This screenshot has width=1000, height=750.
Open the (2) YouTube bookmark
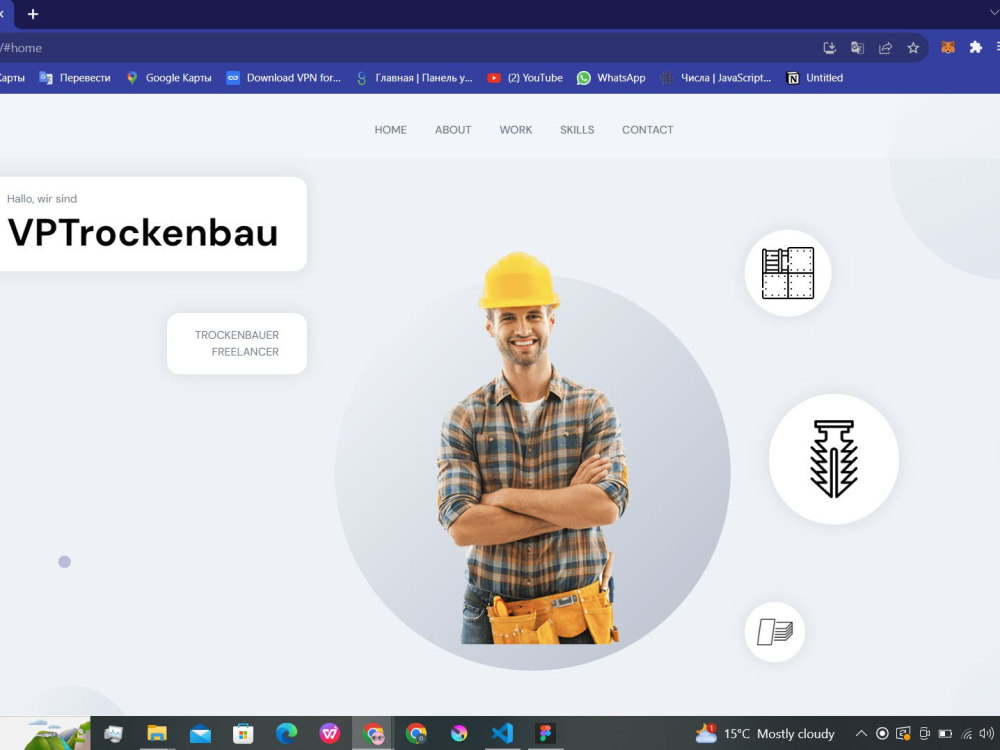click(525, 78)
